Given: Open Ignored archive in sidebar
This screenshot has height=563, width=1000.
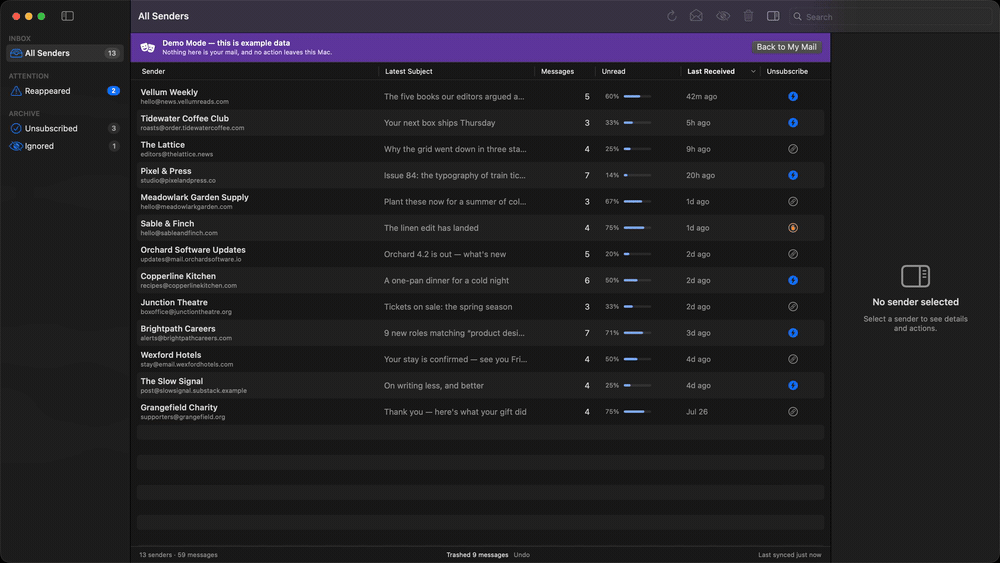Looking at the screenshot, I should [x=64, y=146].
